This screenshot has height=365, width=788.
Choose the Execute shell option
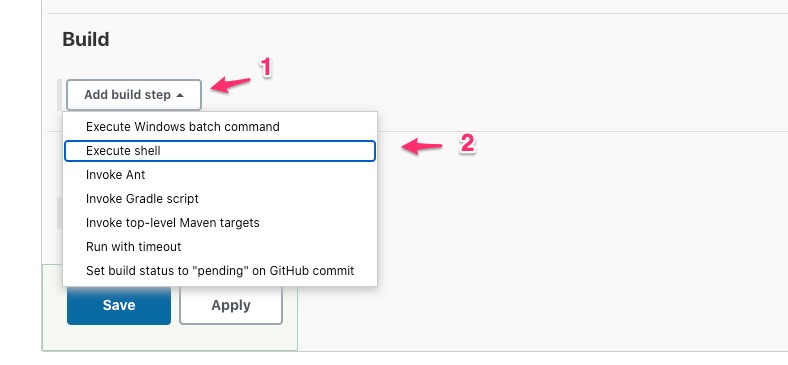(220, 151)
